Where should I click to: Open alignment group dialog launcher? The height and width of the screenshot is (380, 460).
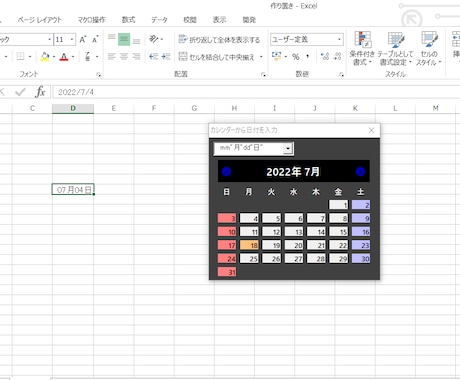point(263,75)
